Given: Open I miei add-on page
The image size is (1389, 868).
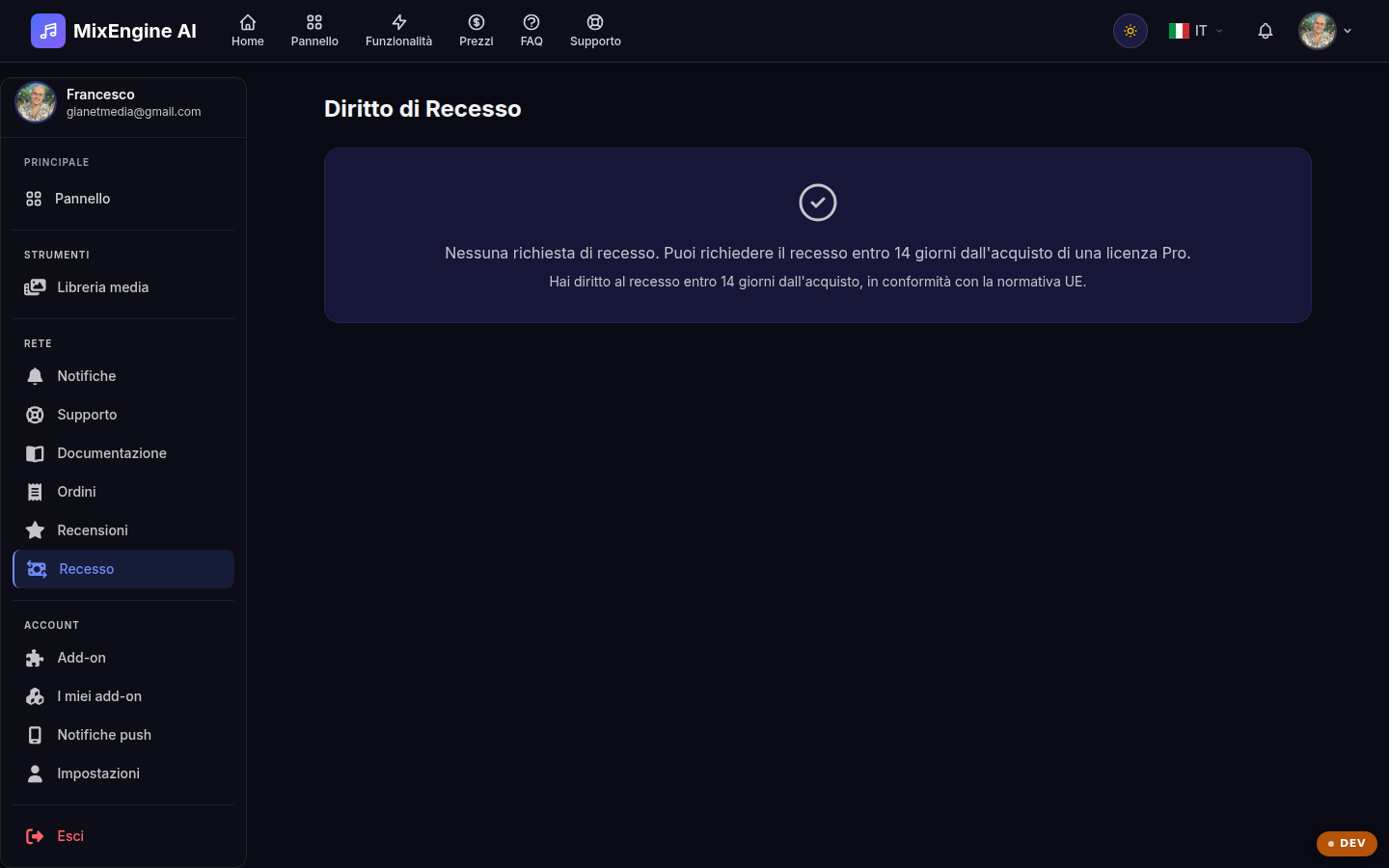Looking at the screenshot, I should point(123,696).
